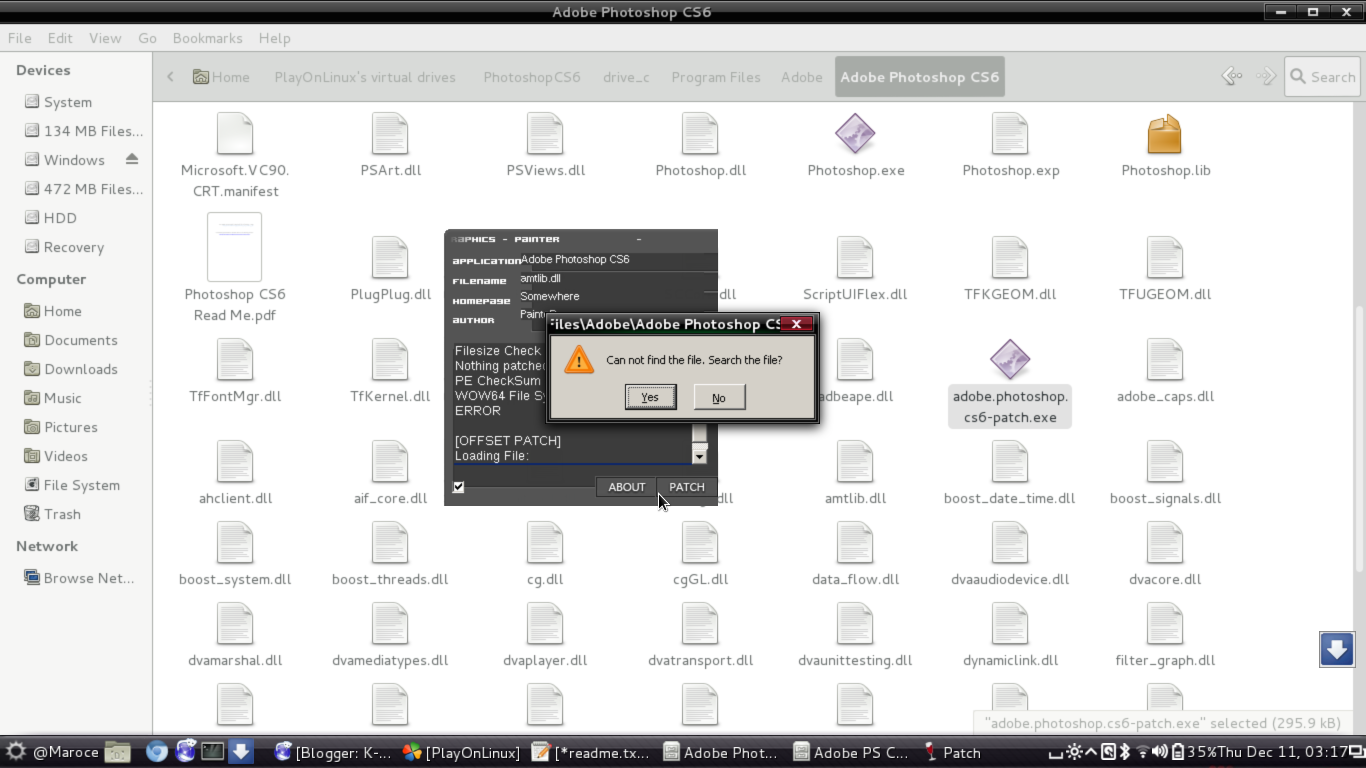The width and height of the screenshot is (1366, 768).
Task: Toggle the checkbox in the patcher window
Action: point(458,487)
